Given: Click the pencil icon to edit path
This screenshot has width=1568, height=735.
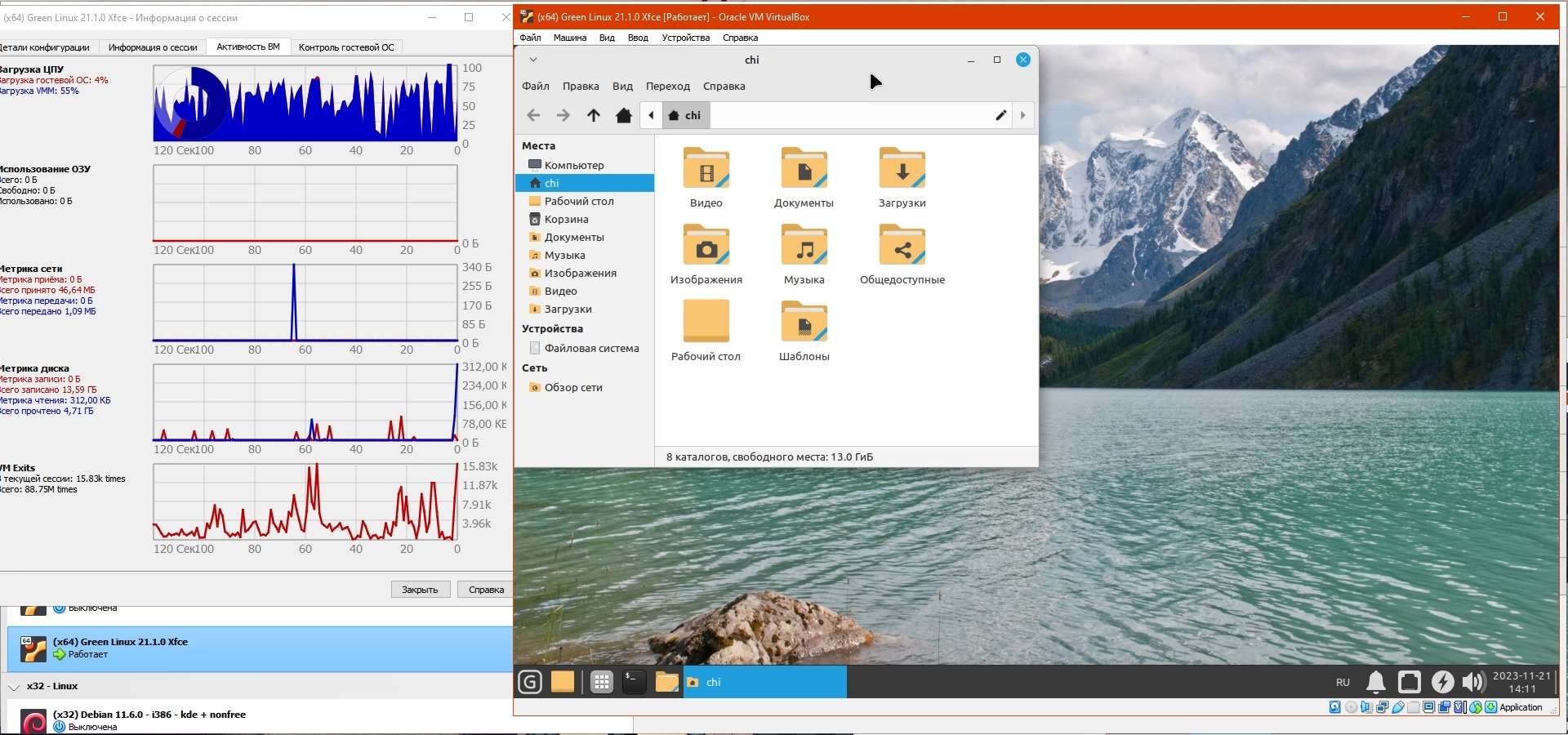Looking at the screenshot, I should pyautogui.click(x=1000, y=115).
